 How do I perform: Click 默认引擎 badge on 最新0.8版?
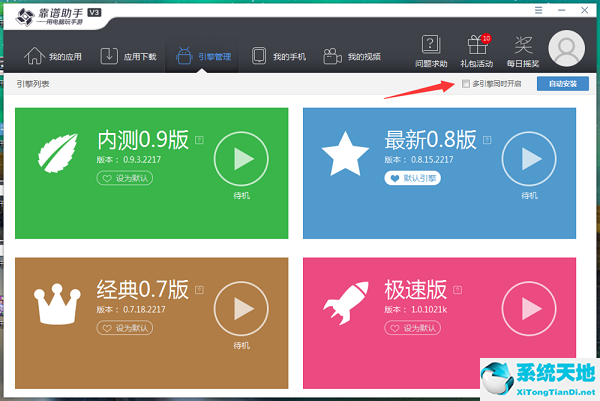click(412, 178)
